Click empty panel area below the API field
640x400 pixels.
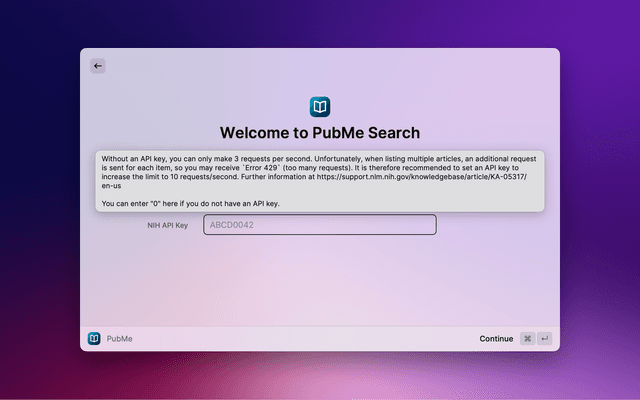[320, 285]
